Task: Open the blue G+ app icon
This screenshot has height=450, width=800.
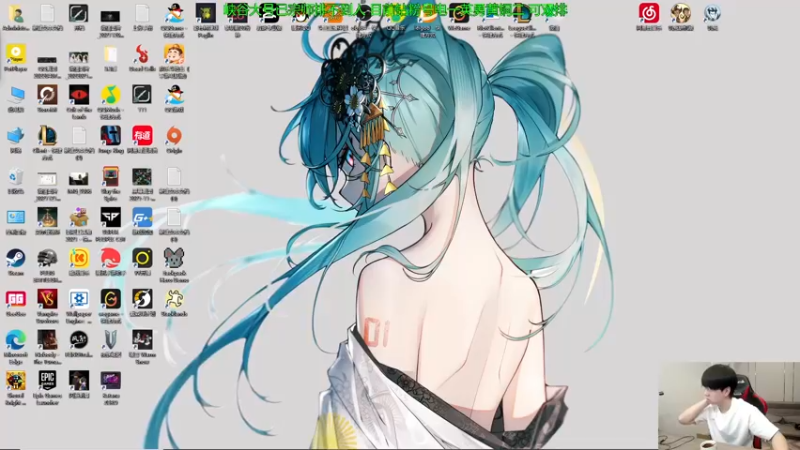Action: [x=142, y=217]
